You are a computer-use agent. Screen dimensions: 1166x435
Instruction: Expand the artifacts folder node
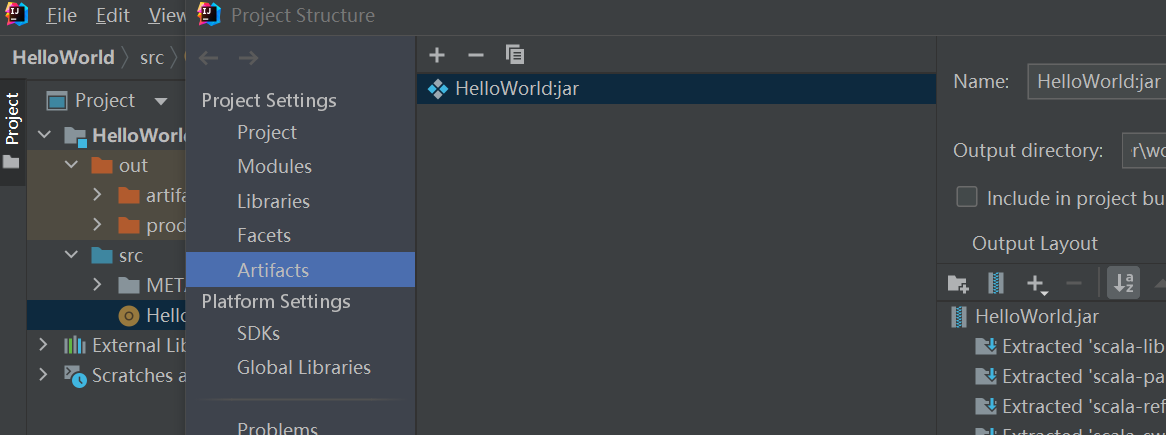point(97,195)
